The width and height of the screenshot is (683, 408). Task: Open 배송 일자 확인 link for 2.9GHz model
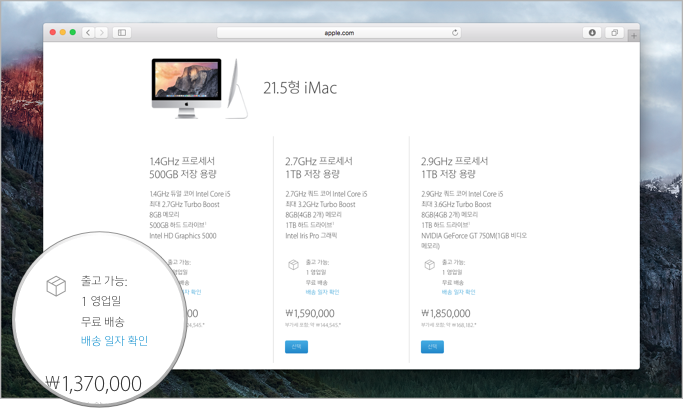tap(458, 292)
